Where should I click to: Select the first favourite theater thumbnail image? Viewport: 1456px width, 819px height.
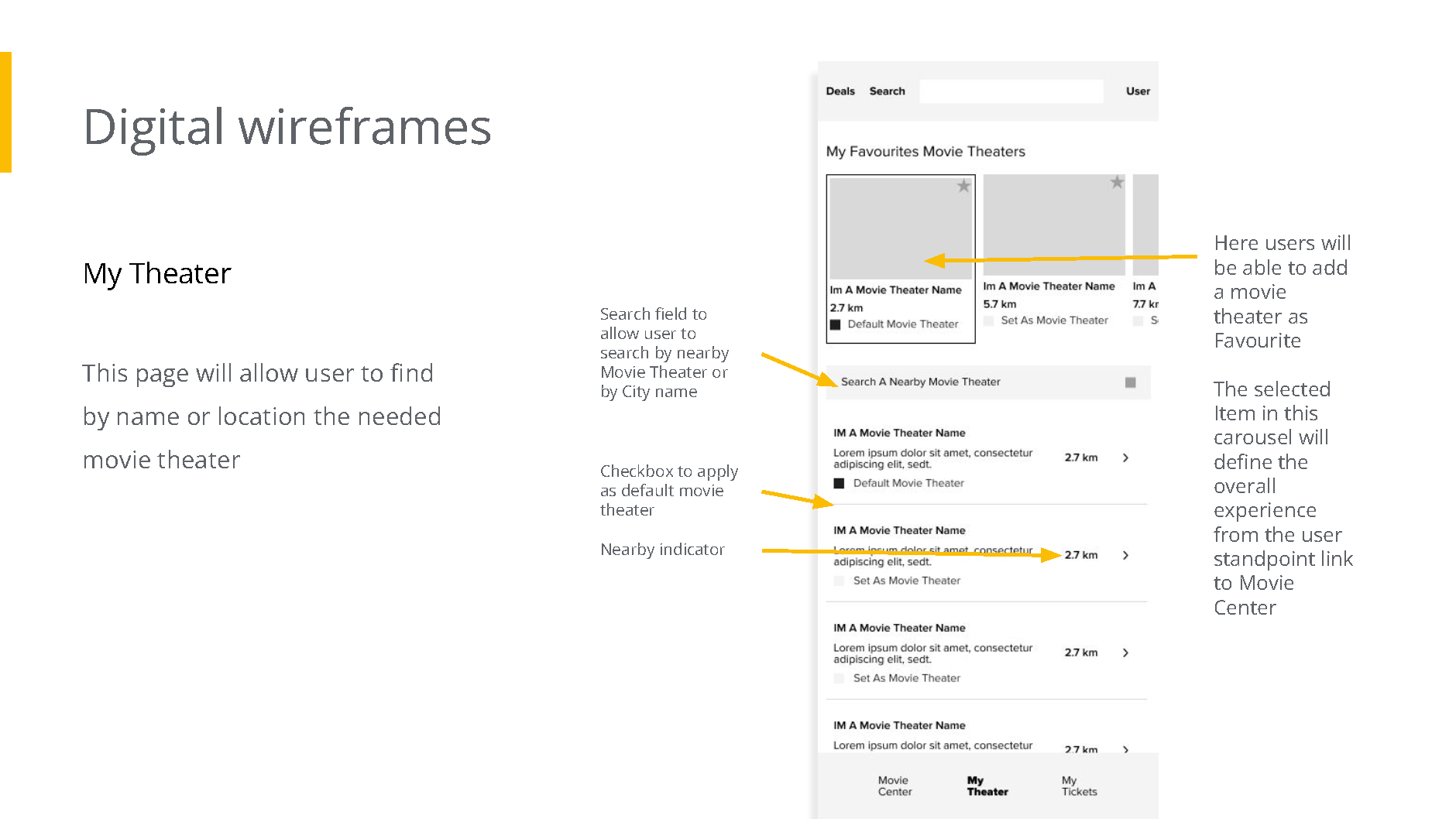pos(898,229)
